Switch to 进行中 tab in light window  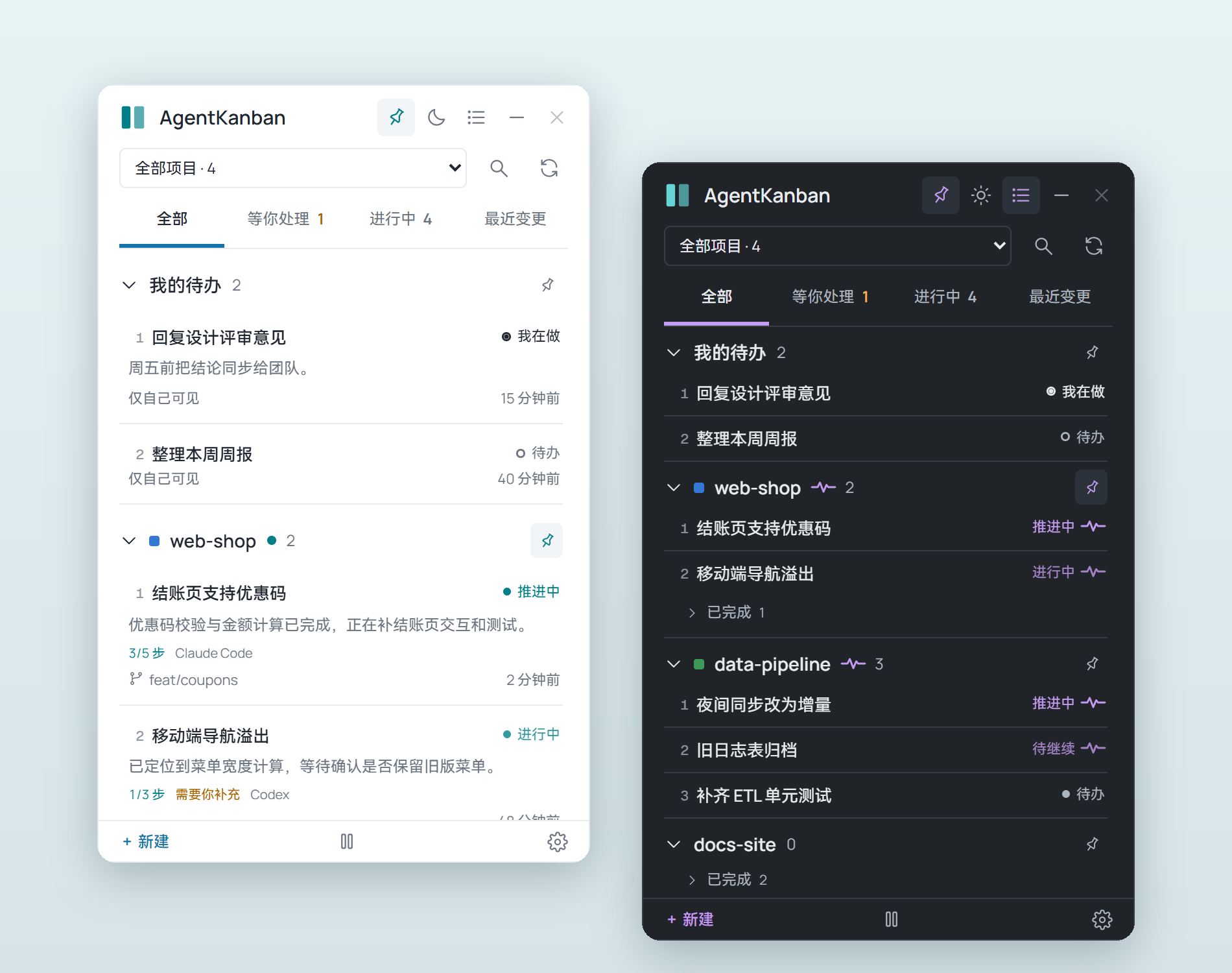click(x=401, y=219)
